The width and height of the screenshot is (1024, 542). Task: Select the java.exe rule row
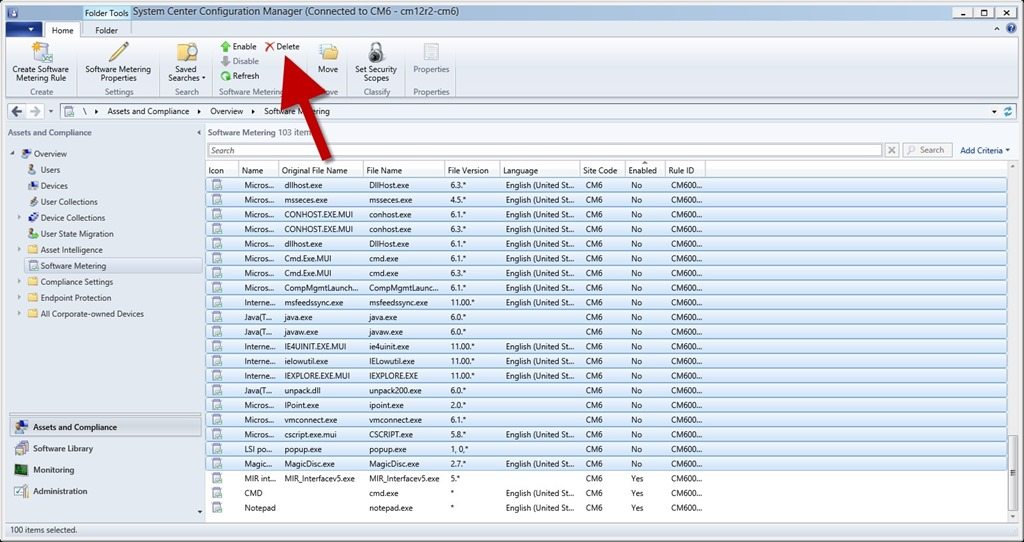click(606, 317)
